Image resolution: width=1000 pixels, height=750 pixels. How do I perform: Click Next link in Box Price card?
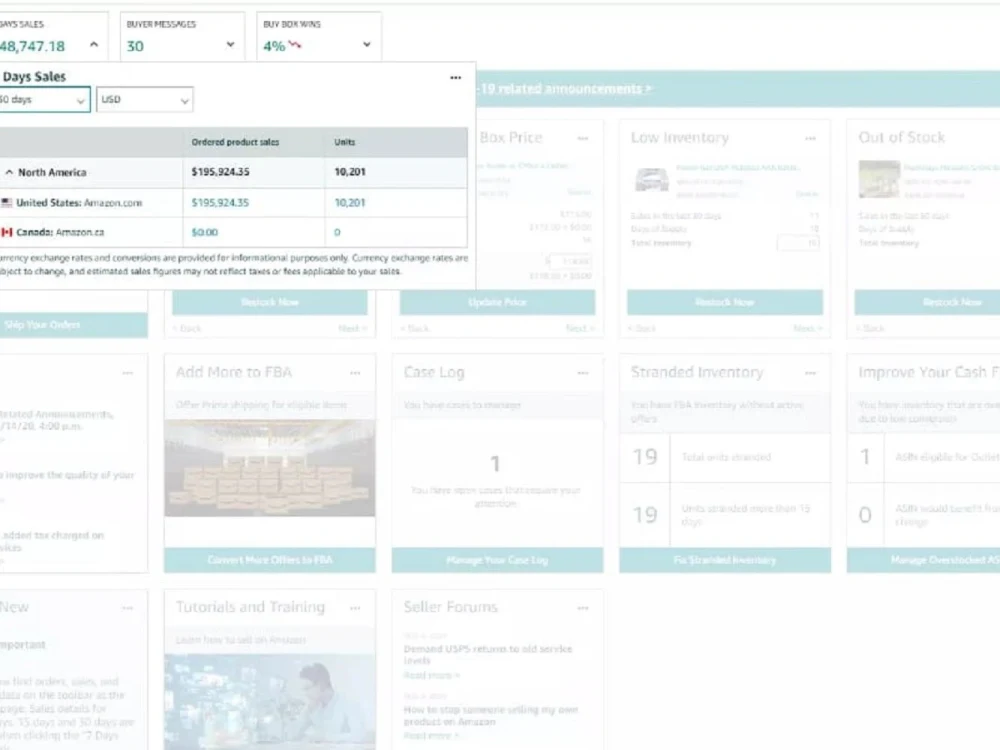pyautogui.click(x=580, y=328)
